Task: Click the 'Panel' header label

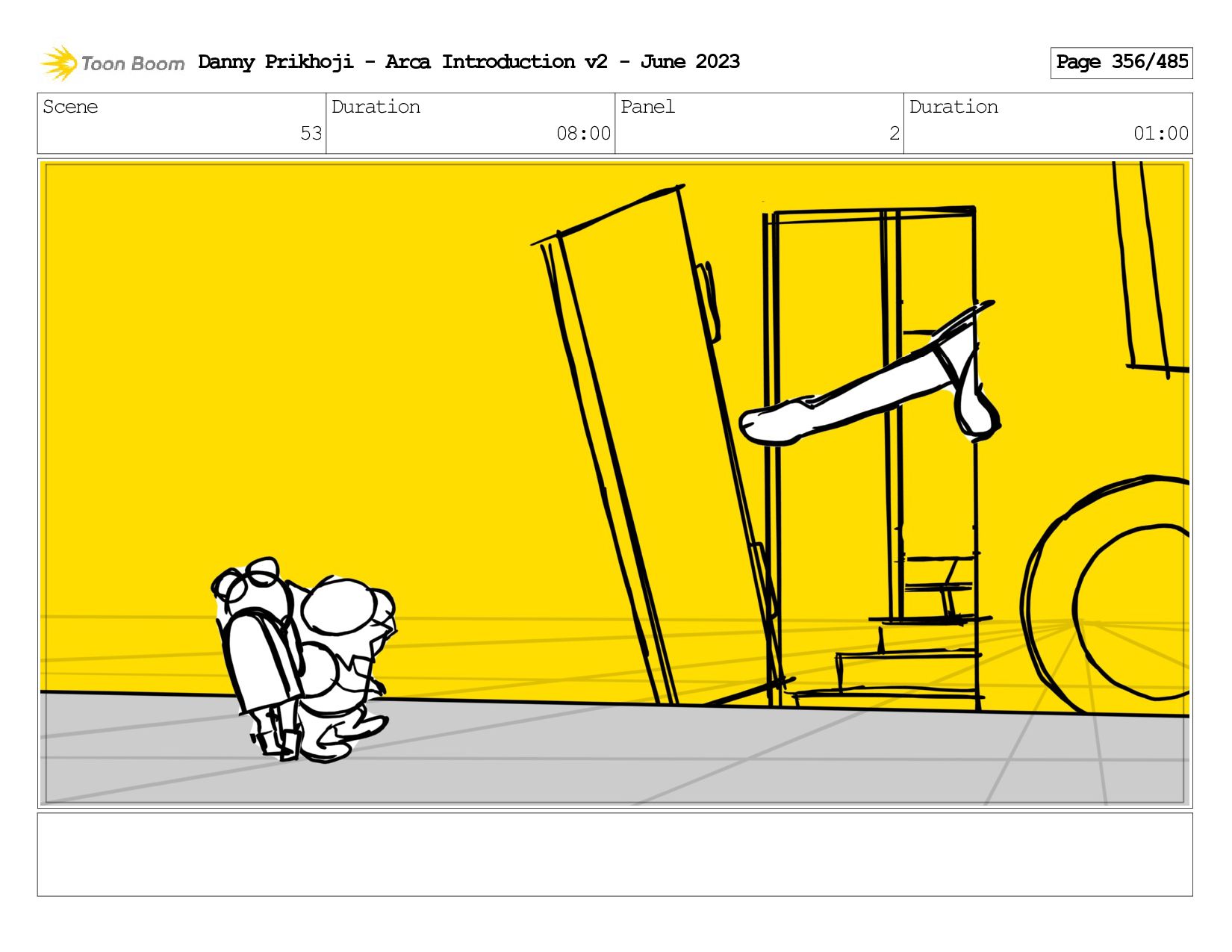Action: click(647, 107)
